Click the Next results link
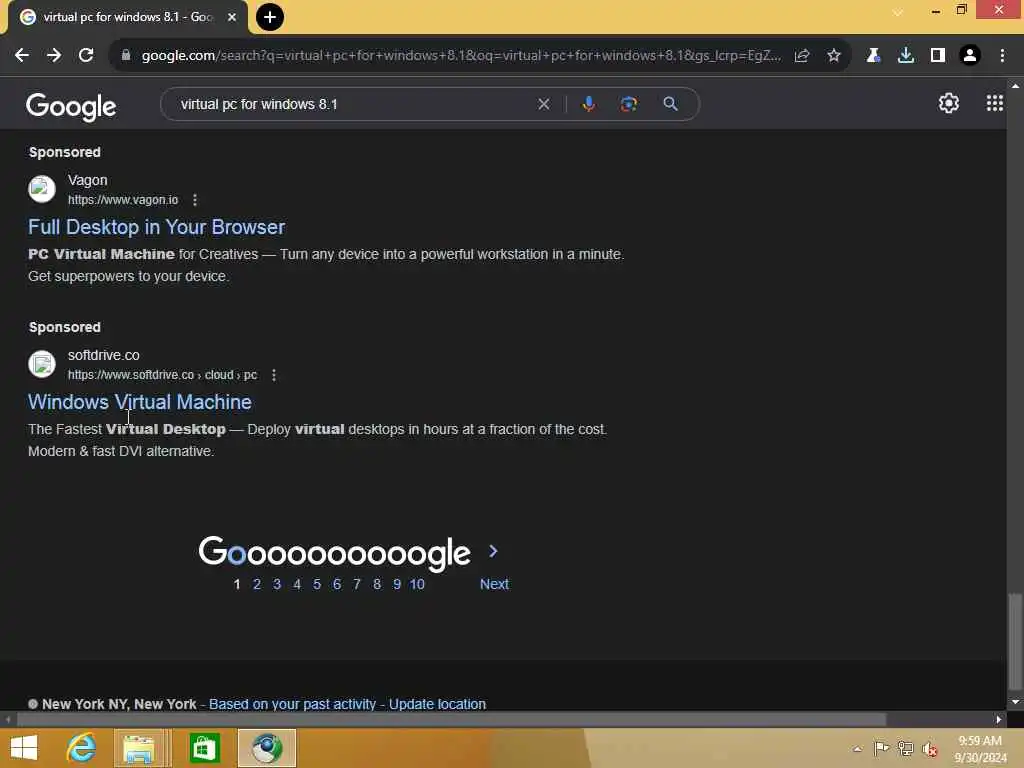This screenshot has height=768, width=1024. (494, 584)
